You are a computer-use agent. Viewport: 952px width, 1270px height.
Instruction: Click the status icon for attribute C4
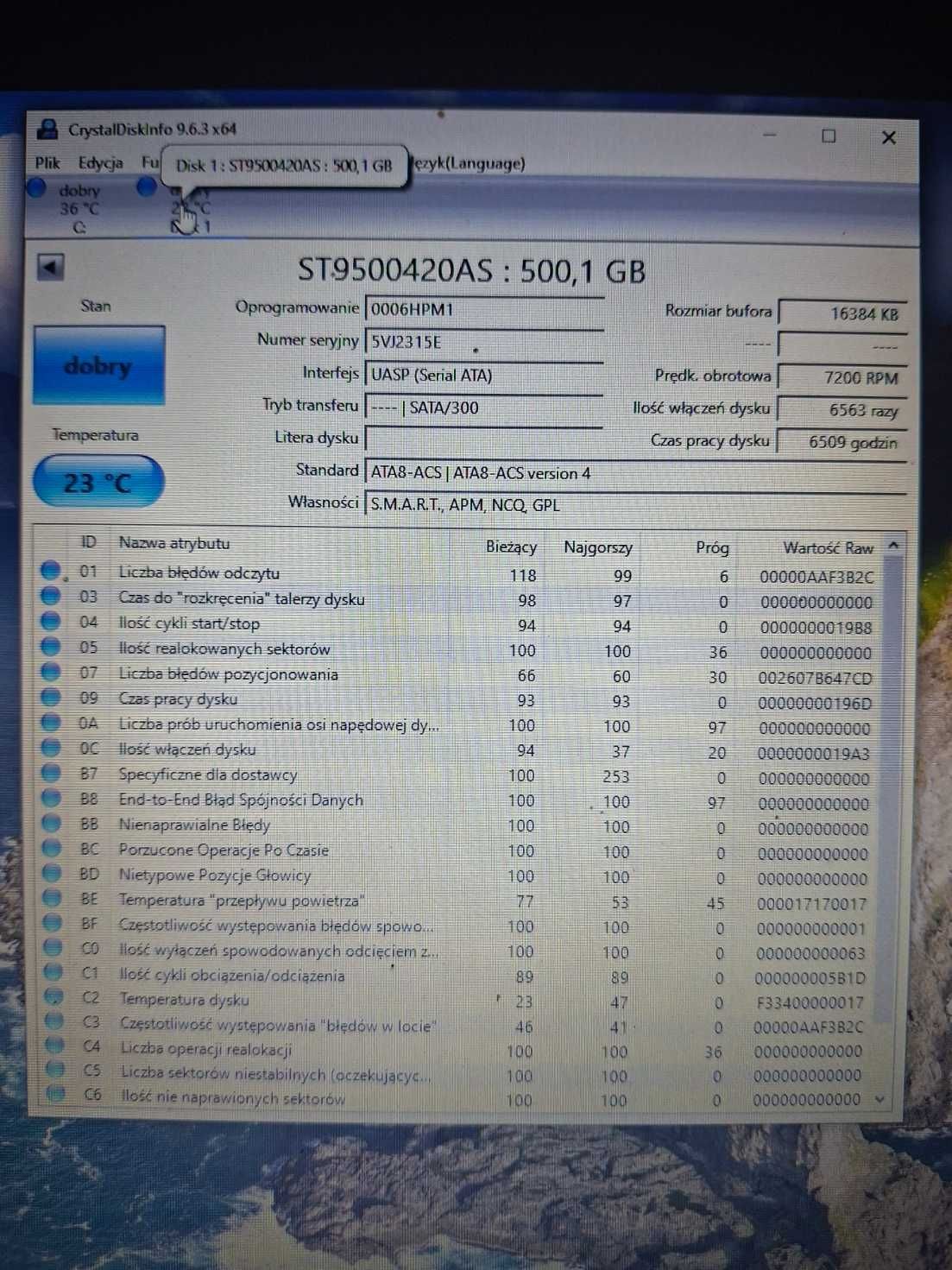(55, 1046)
